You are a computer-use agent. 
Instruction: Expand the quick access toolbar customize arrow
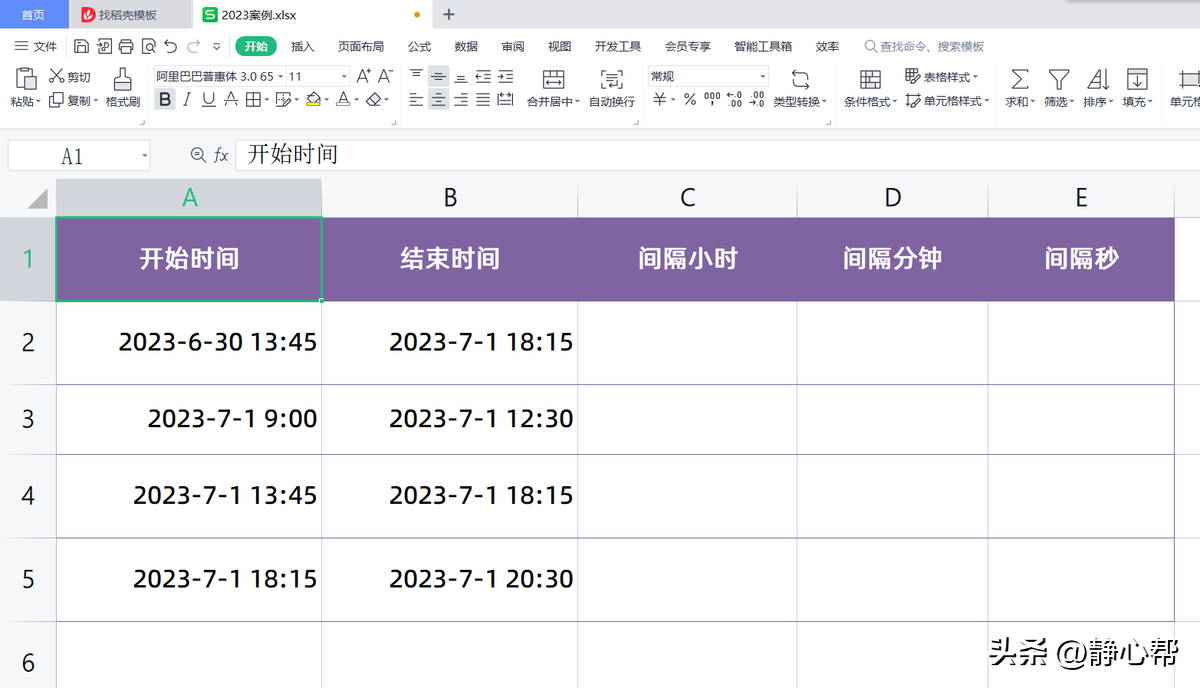pos(216,46)
